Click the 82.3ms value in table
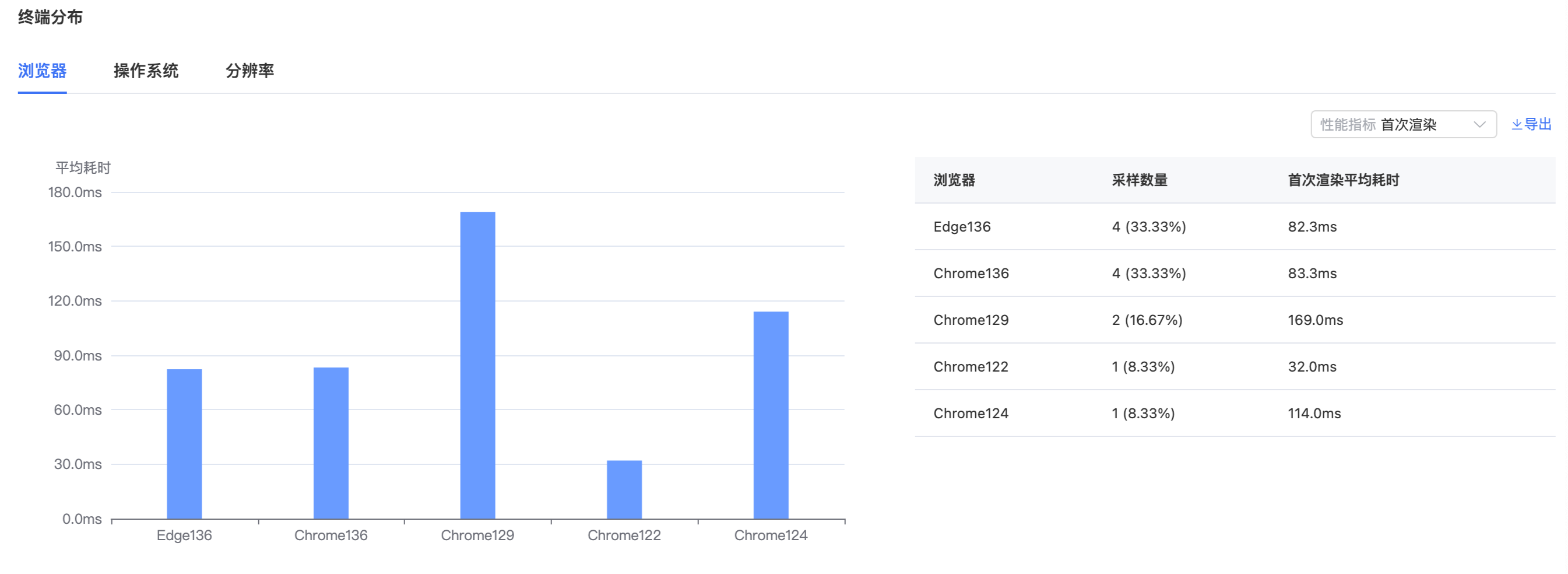This screenshot has height=574, width=1568. coord(1312,227)
